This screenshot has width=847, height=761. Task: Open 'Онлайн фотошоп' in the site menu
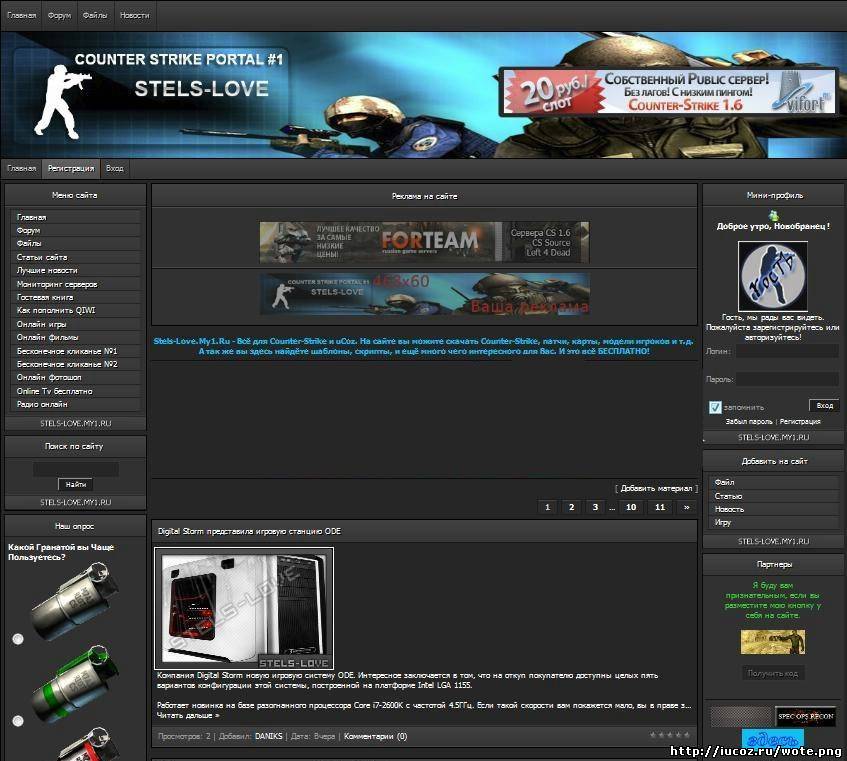click(76, 378)
